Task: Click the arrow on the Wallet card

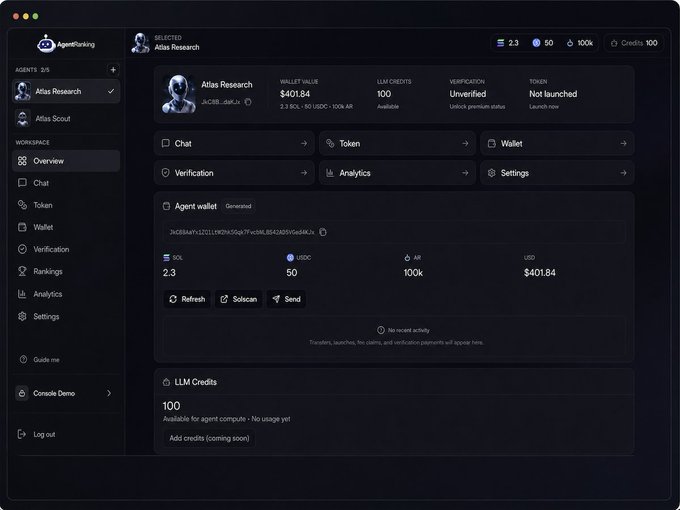Action: tap(623, 144)
